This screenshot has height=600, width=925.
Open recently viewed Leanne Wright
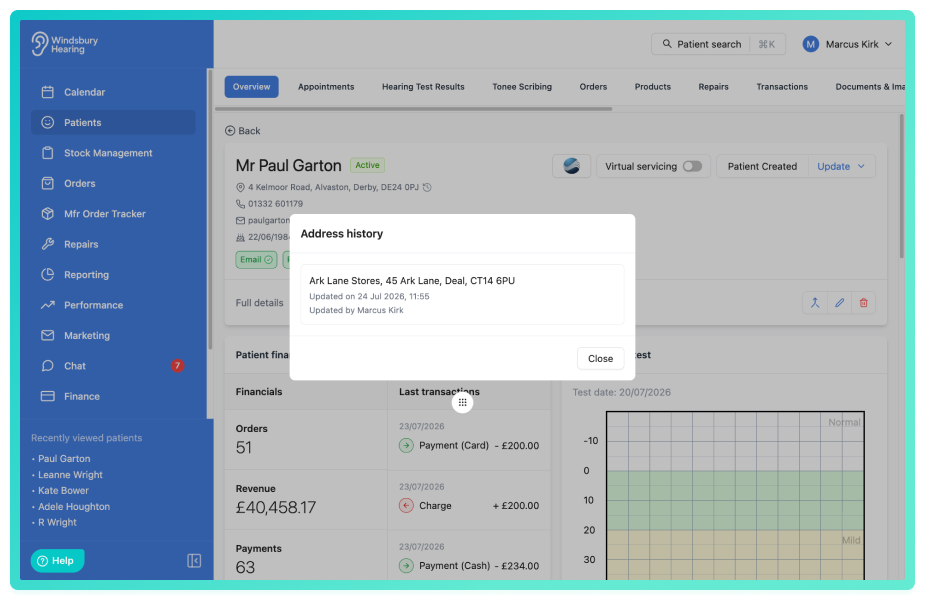pos(70,475)
